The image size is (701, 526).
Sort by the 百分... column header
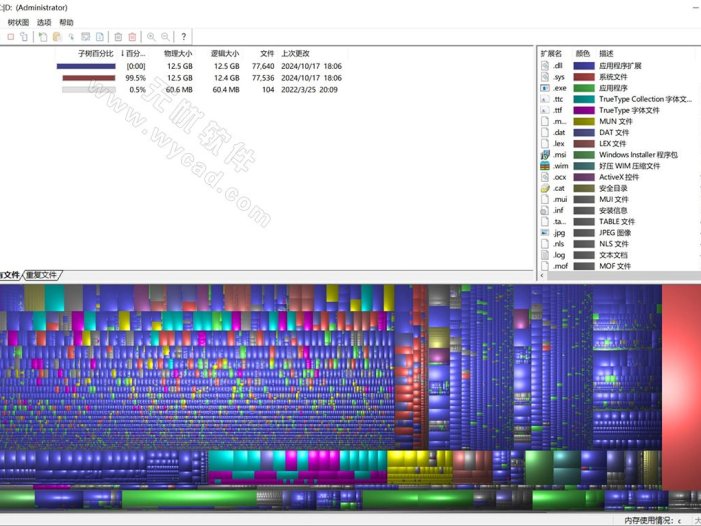tap(133, 54)
